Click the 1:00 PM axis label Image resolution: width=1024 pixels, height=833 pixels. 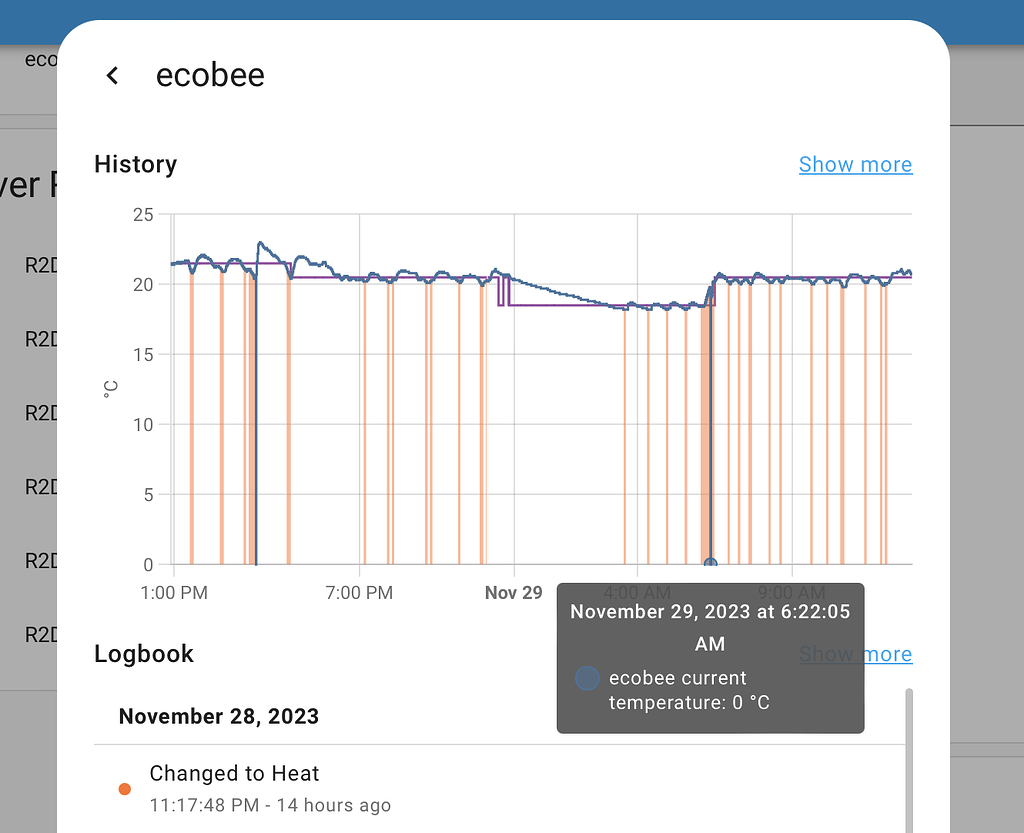click(x=174, y=592)
